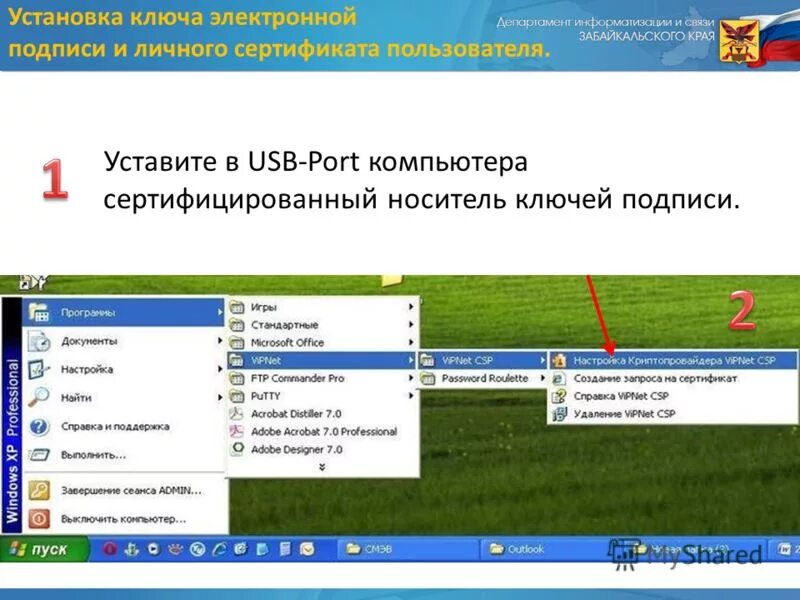Click the yellow mail quick launch icon
The width and height of the screenshot is (800, 600).
[307, 549]
